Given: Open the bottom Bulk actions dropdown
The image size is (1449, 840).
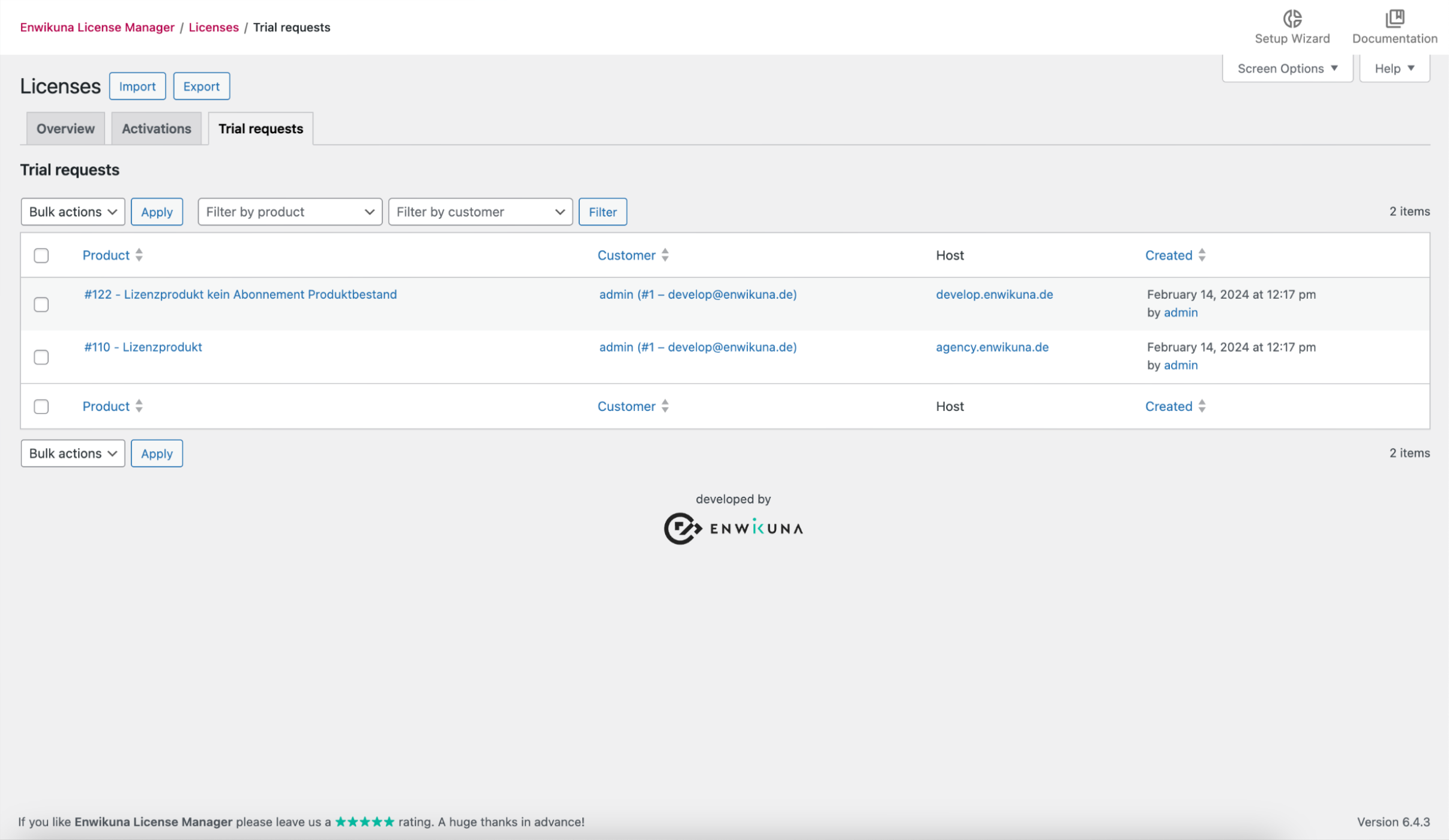Looking at the screenshot, I should click(73, 454).
